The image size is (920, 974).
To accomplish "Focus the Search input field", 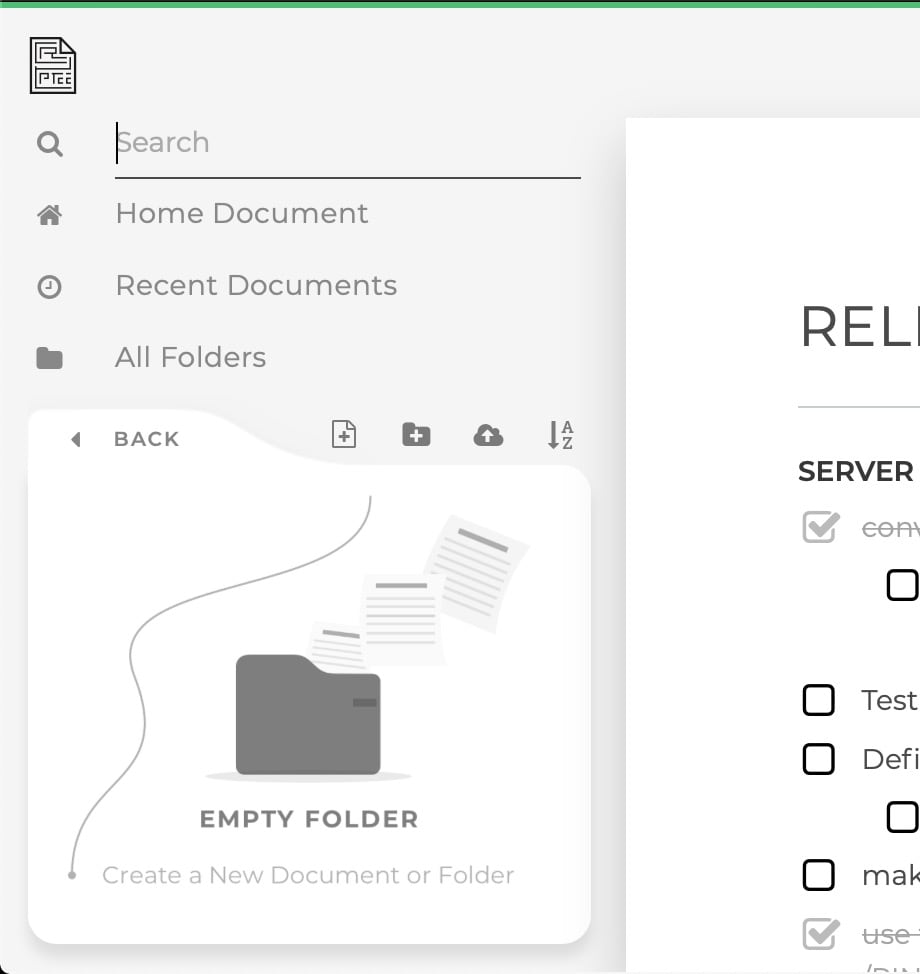I will click(x=348, y=143).
